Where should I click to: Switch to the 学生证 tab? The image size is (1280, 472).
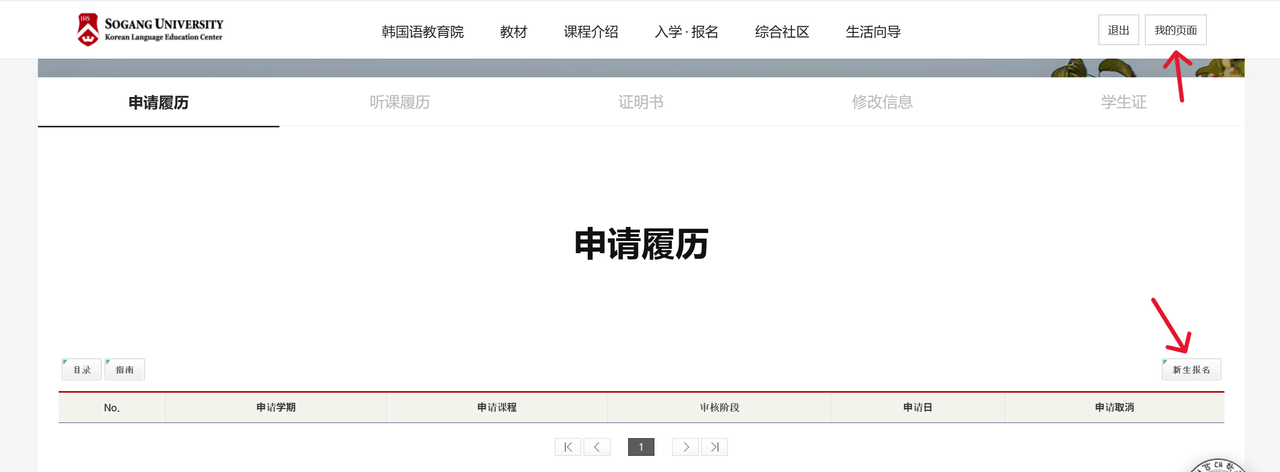pyautogui.click(x=1124, y=102)
